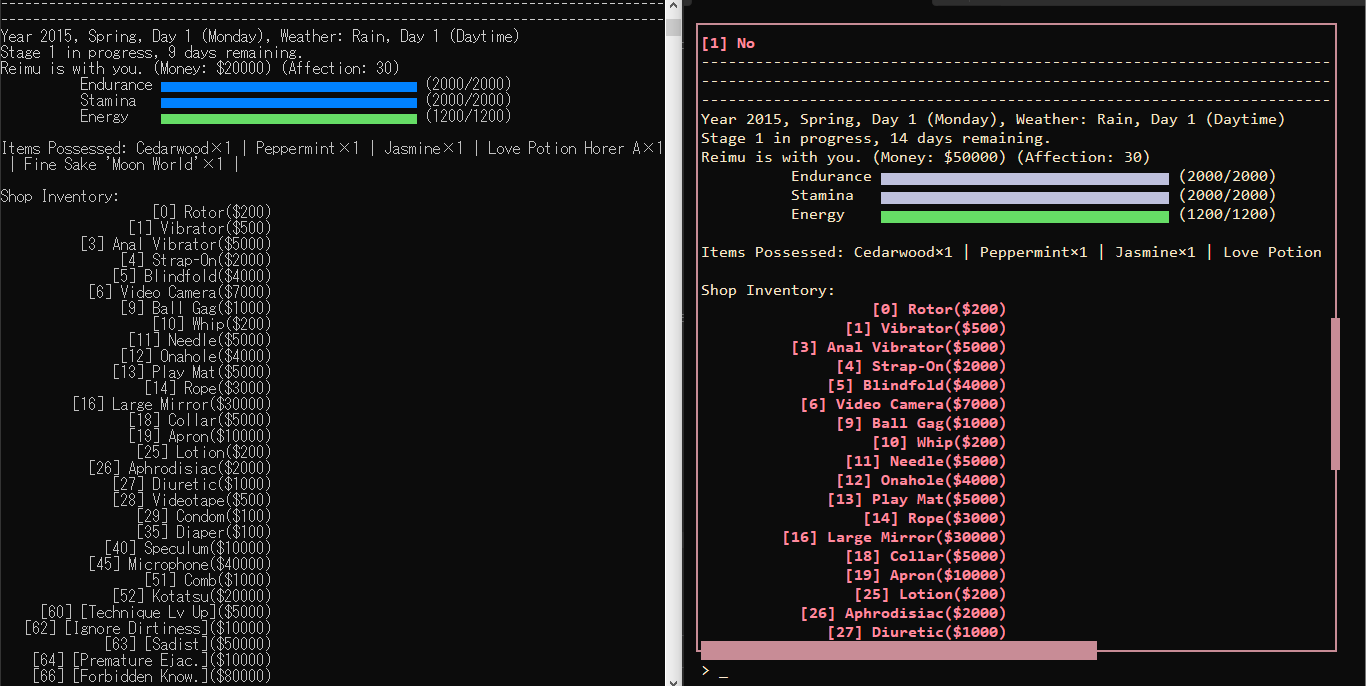
Task: Buy [0] Rotor in the pink window
Action: [939, 309]
